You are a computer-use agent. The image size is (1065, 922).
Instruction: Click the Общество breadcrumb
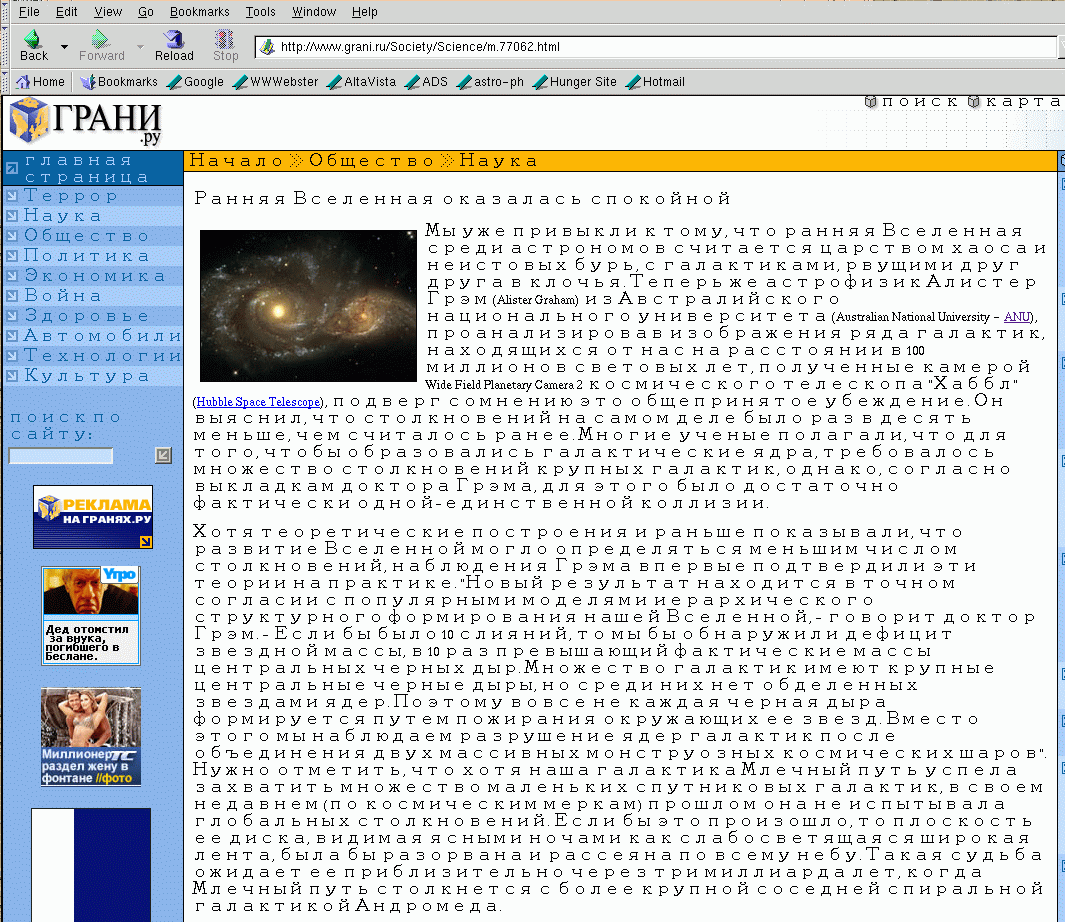371,160
